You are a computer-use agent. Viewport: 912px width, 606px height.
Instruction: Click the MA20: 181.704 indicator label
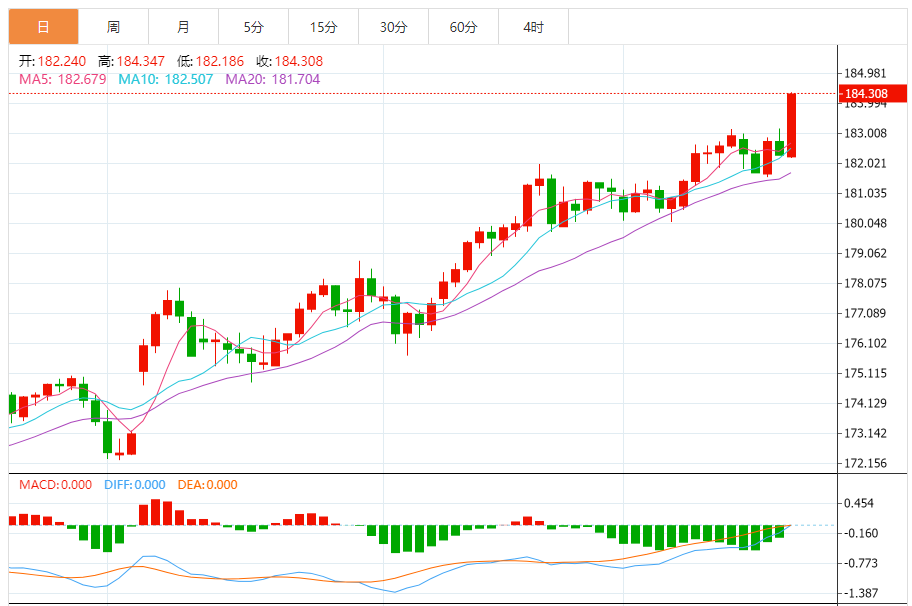[273, 79]
